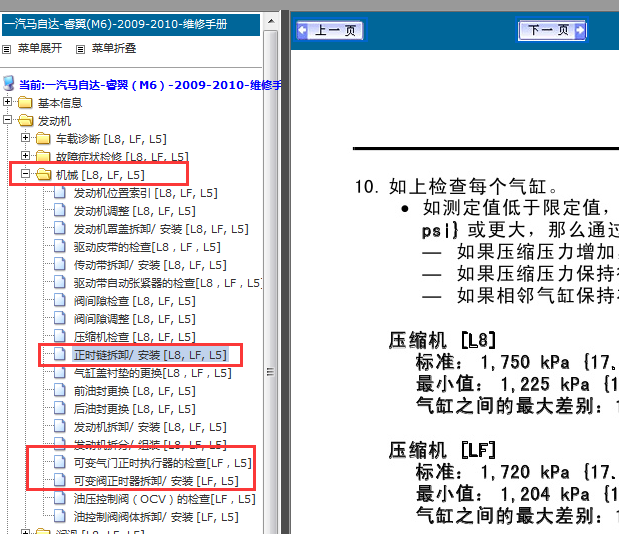Open 阀间隙检查 [L8, LF, L5] page
Screen dimensions: 619x534
pos(134,301)
